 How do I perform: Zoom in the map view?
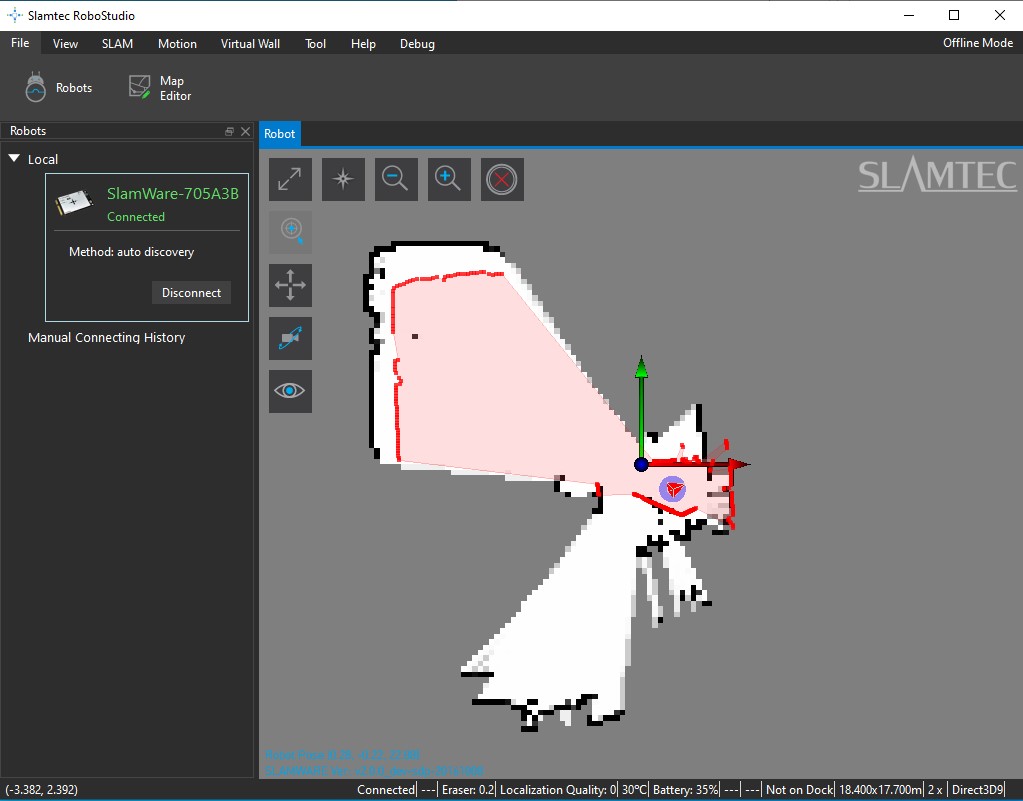[x=449, y=179]
